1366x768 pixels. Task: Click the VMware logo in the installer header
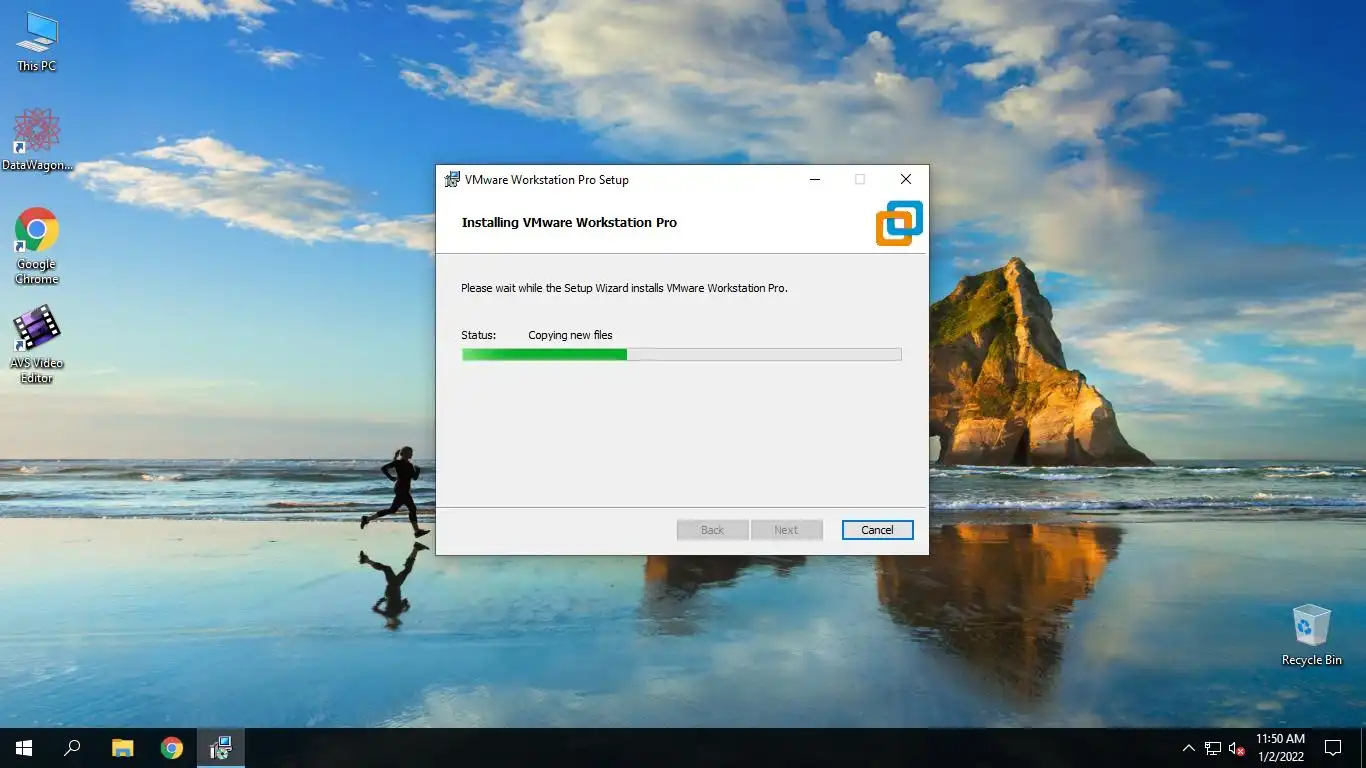tap(899, 223)
